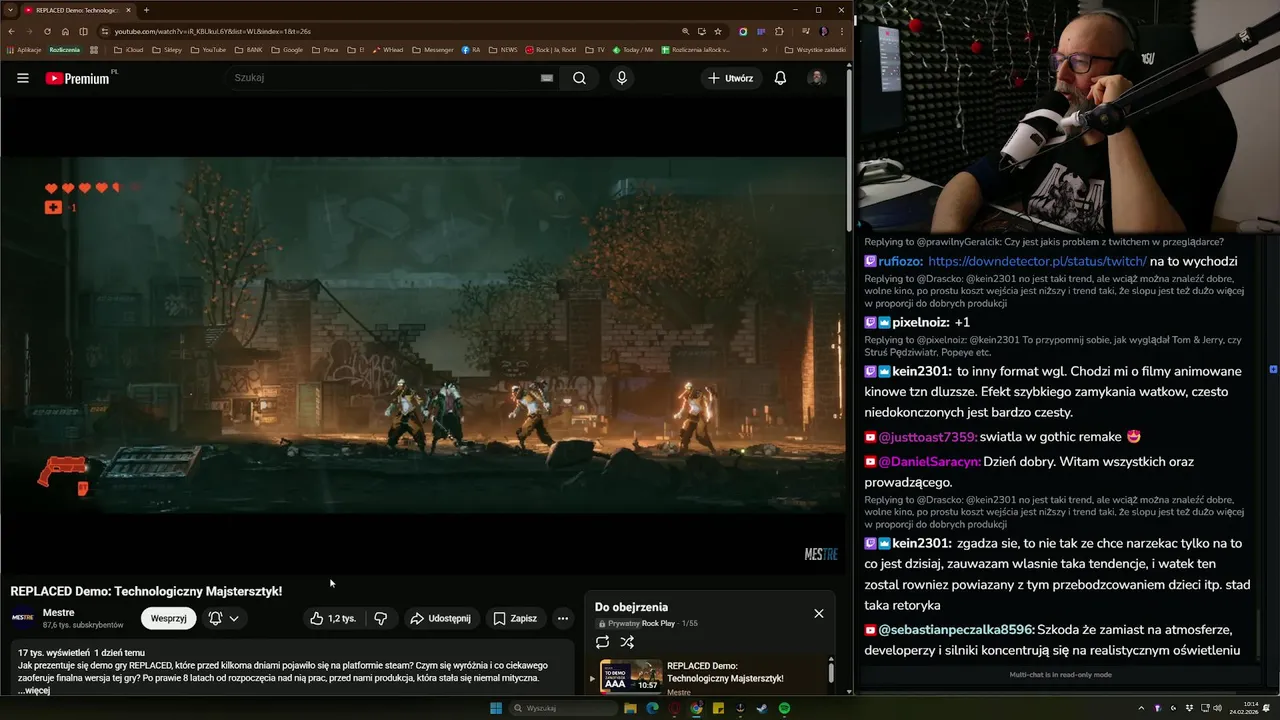Open the Praca bookmarks folder
This screenshot has width=1280, height=720.
(x=324, y=49)
